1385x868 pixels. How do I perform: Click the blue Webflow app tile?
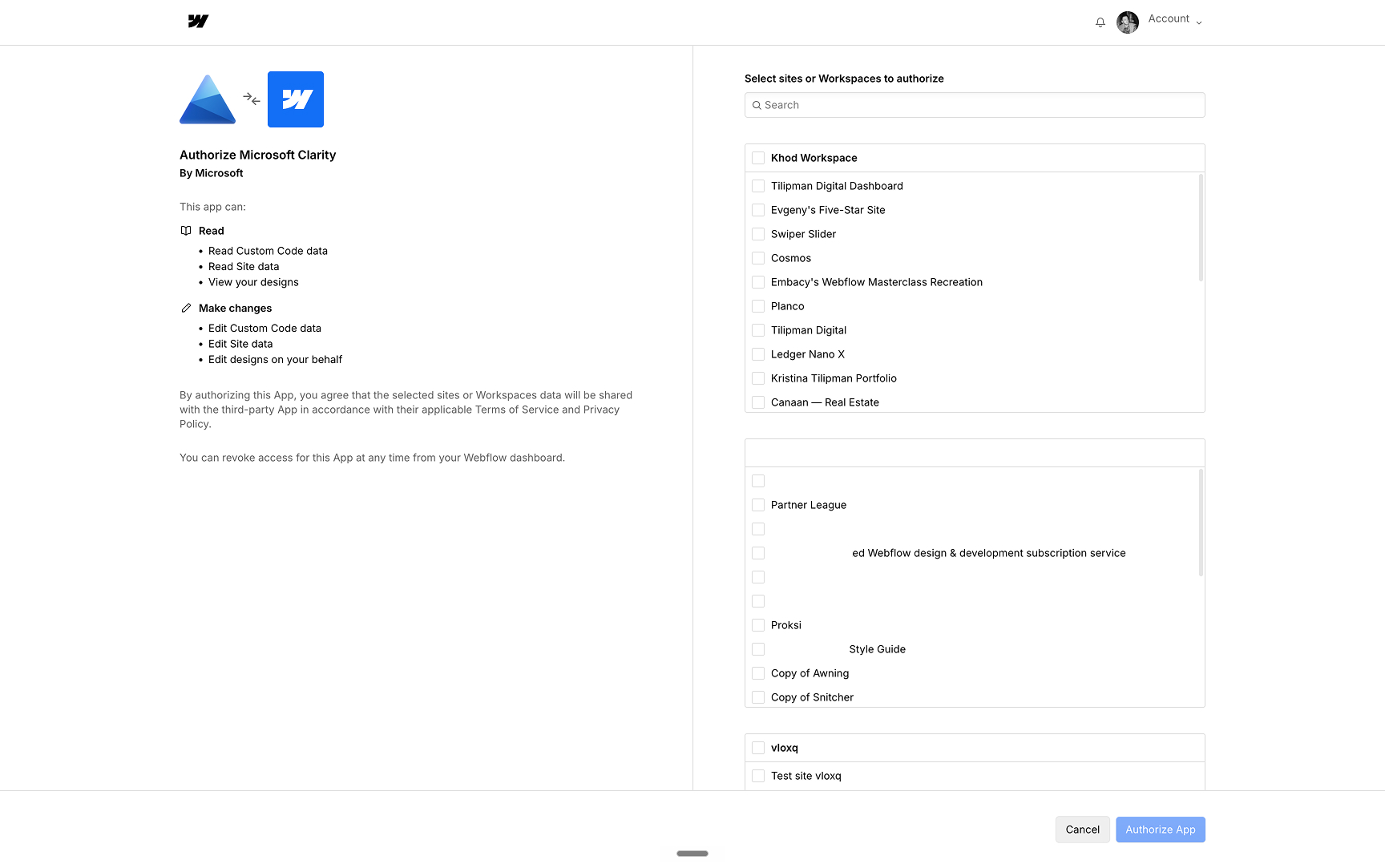point(296,99)
